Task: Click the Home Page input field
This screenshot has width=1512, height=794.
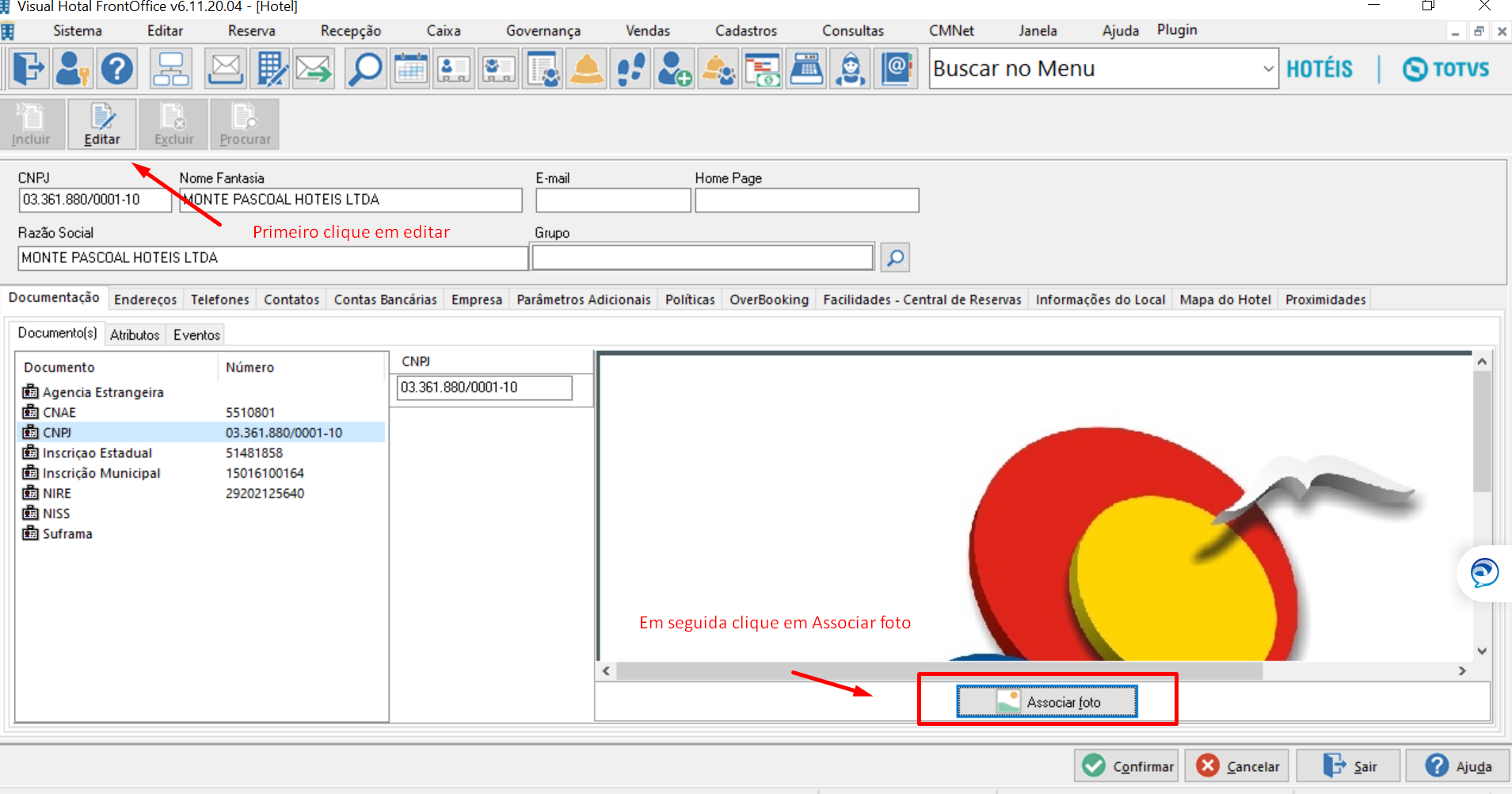Action: click(x=807, y=200)
